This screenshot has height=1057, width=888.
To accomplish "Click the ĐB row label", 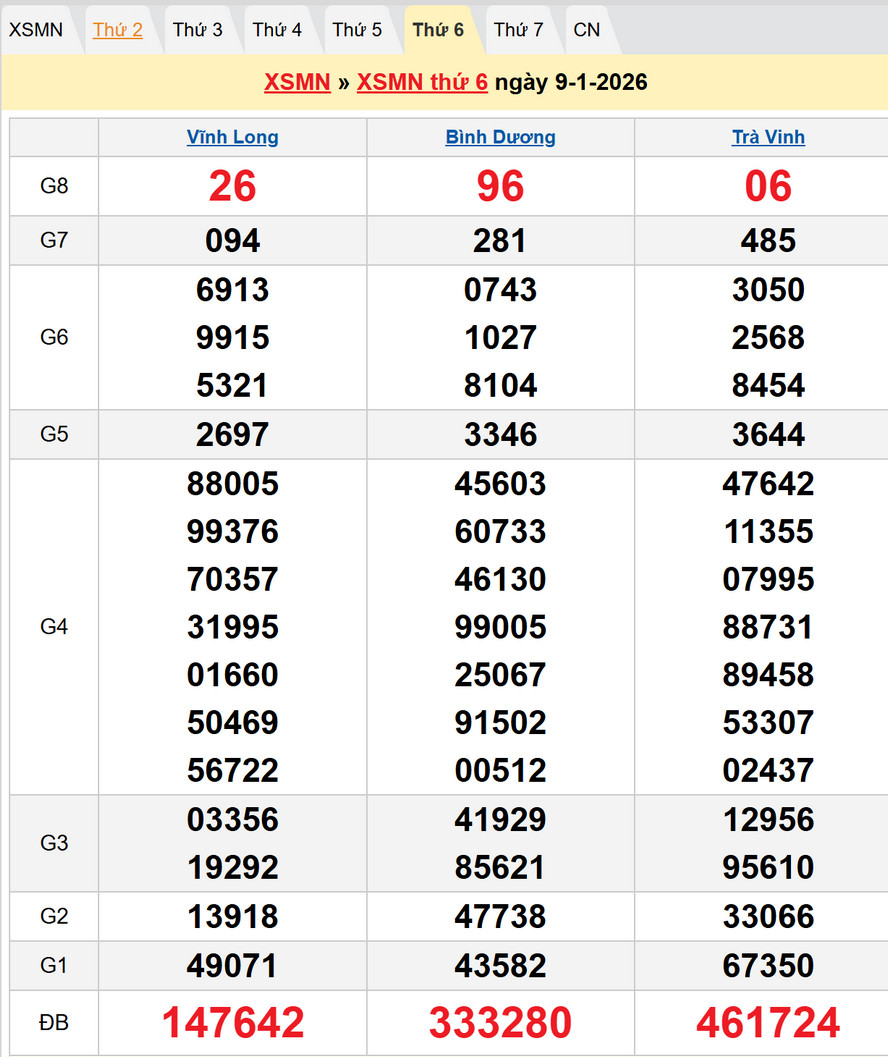I will tap(54, 1022).
